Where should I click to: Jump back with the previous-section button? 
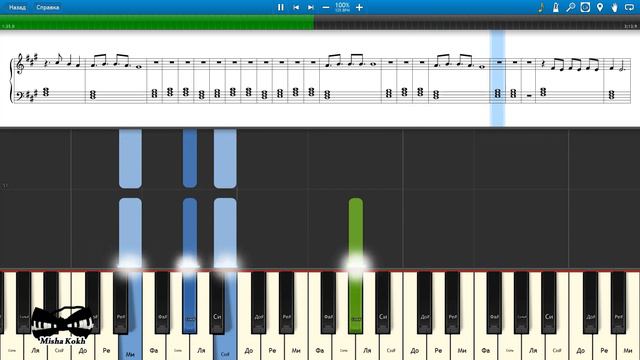pos(296,7)
